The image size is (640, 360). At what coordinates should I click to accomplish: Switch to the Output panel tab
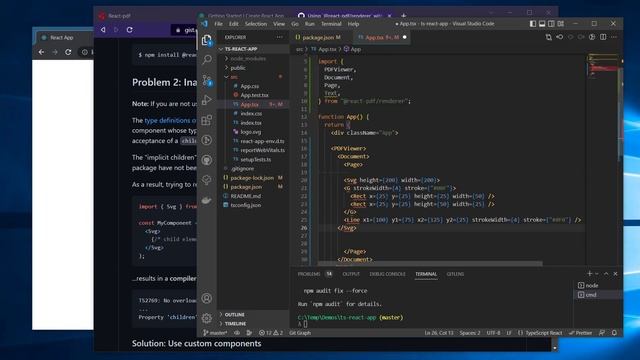pos(351,274)
